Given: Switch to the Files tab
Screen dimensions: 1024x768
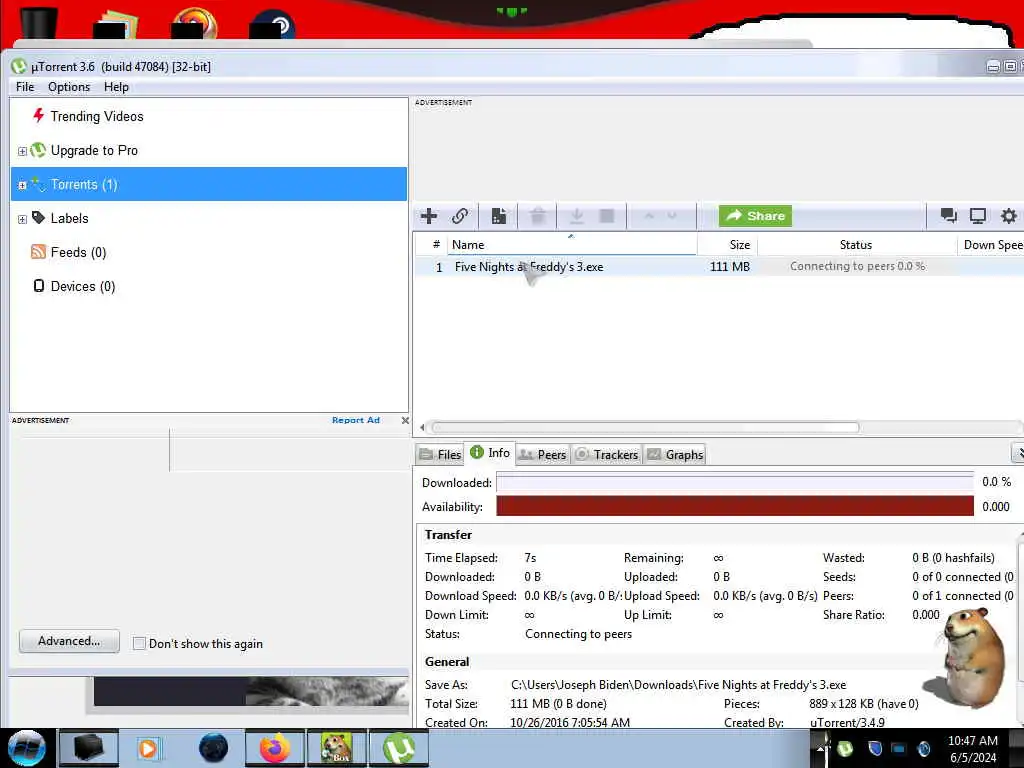Looking at the screenshot, I should pos(440,455).
